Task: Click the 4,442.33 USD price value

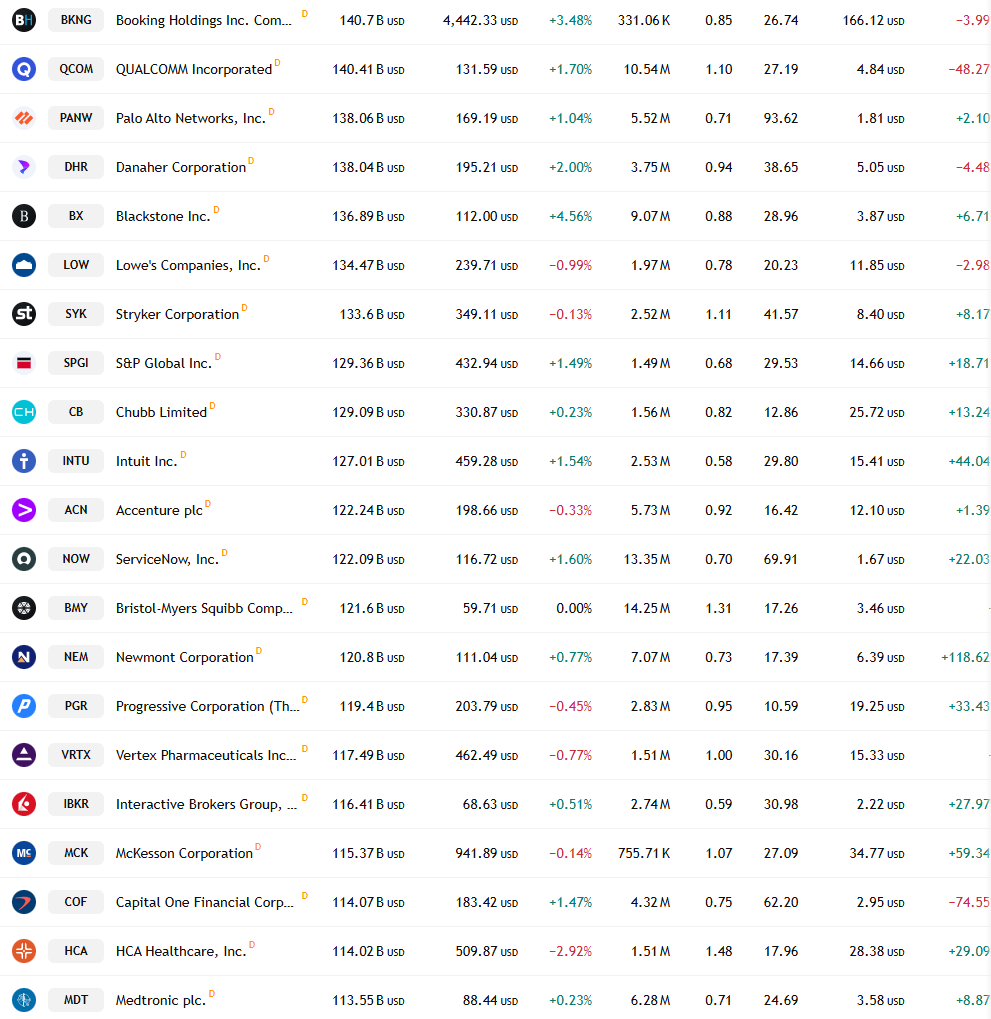Action: pyautogui.click(x=480, y=21)
